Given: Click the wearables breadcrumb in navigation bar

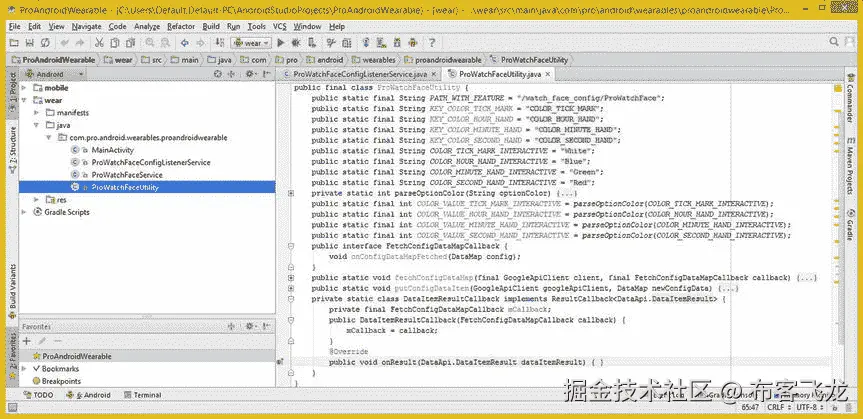Looking at the screenshot, I should (374, 59).
